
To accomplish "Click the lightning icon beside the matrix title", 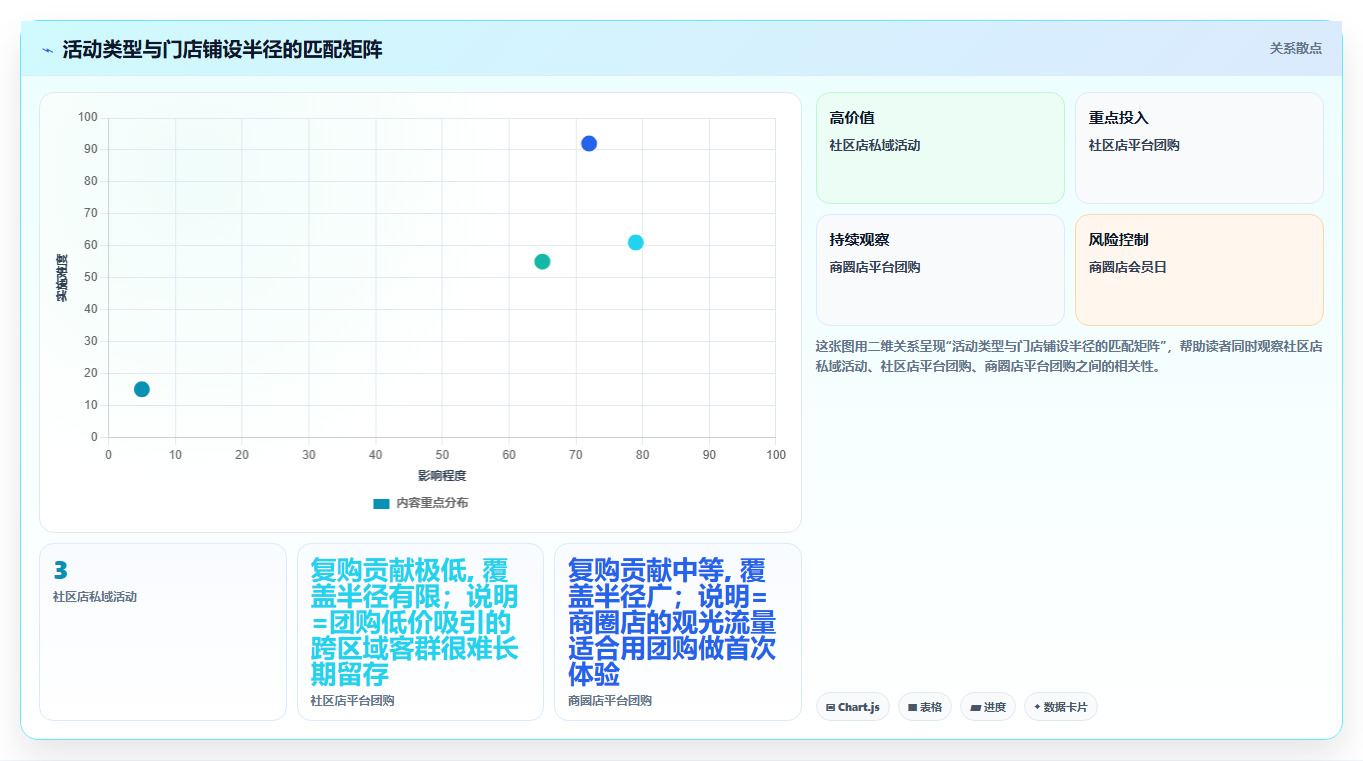I will pos(48,50).
